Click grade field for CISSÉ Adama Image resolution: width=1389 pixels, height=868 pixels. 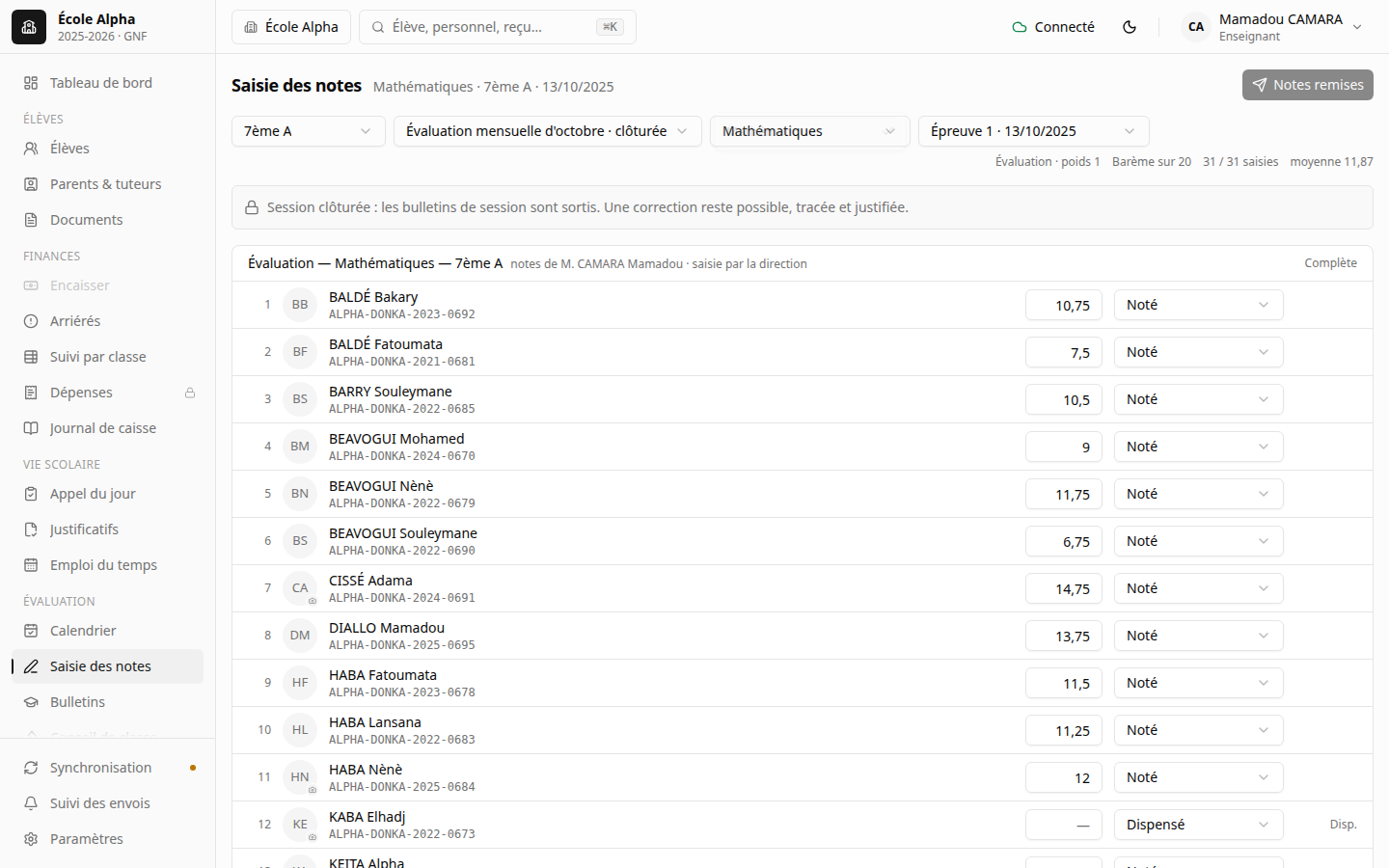[x=1064, y=588]
